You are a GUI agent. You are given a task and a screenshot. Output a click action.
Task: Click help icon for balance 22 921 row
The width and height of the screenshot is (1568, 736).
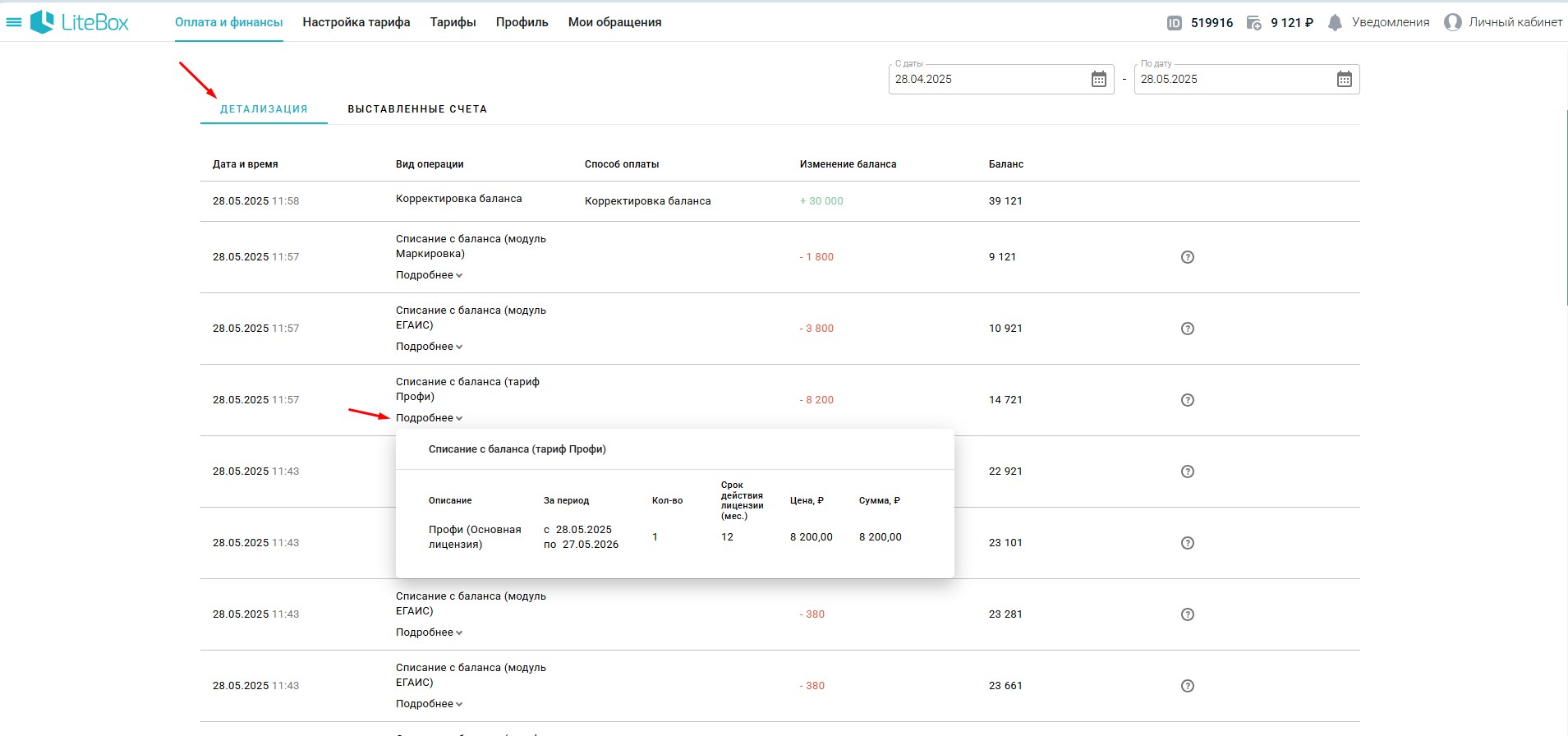click(x=1188, y=471)
